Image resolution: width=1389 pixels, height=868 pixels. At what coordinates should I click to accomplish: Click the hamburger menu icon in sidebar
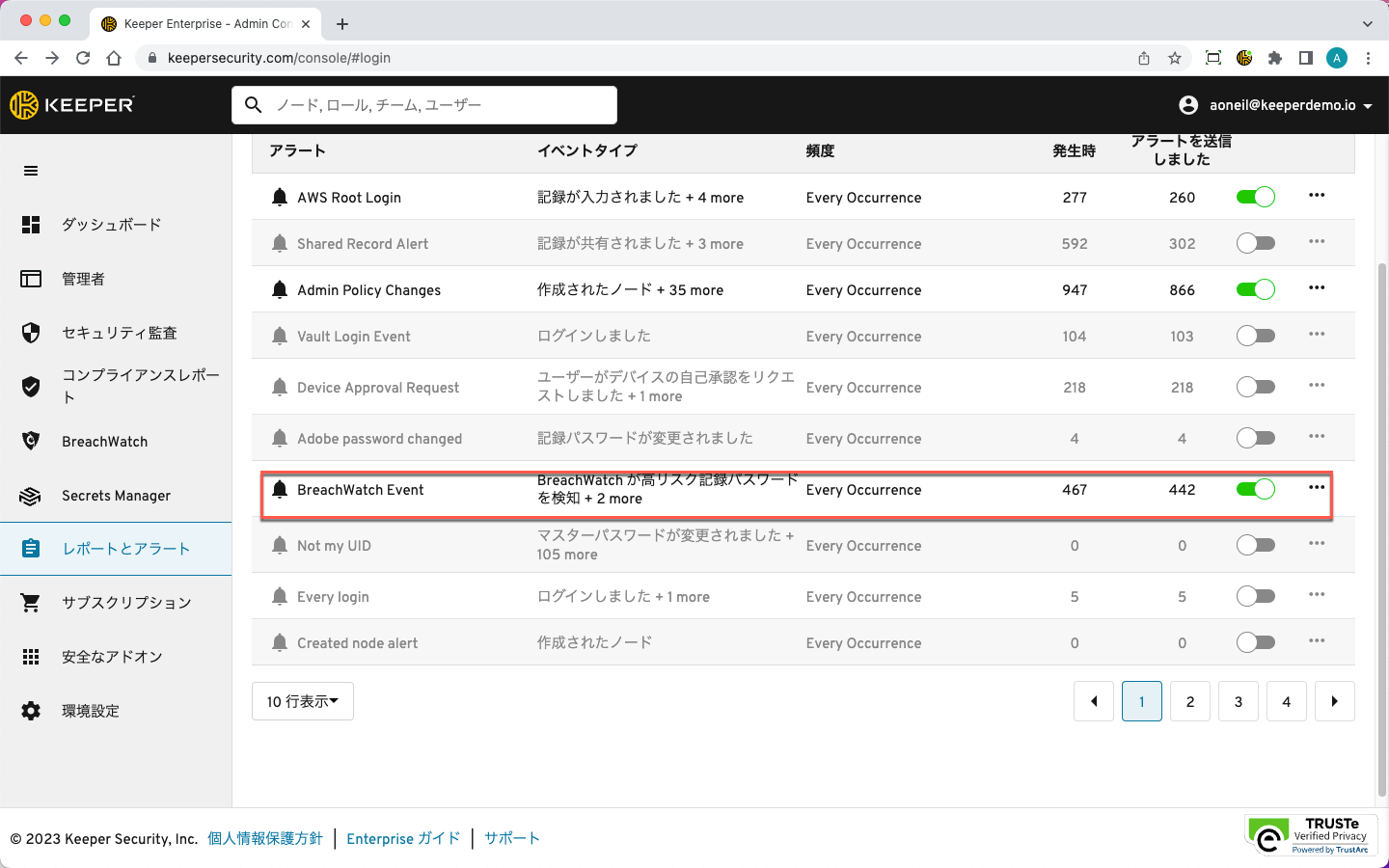[x=31, y=171]
